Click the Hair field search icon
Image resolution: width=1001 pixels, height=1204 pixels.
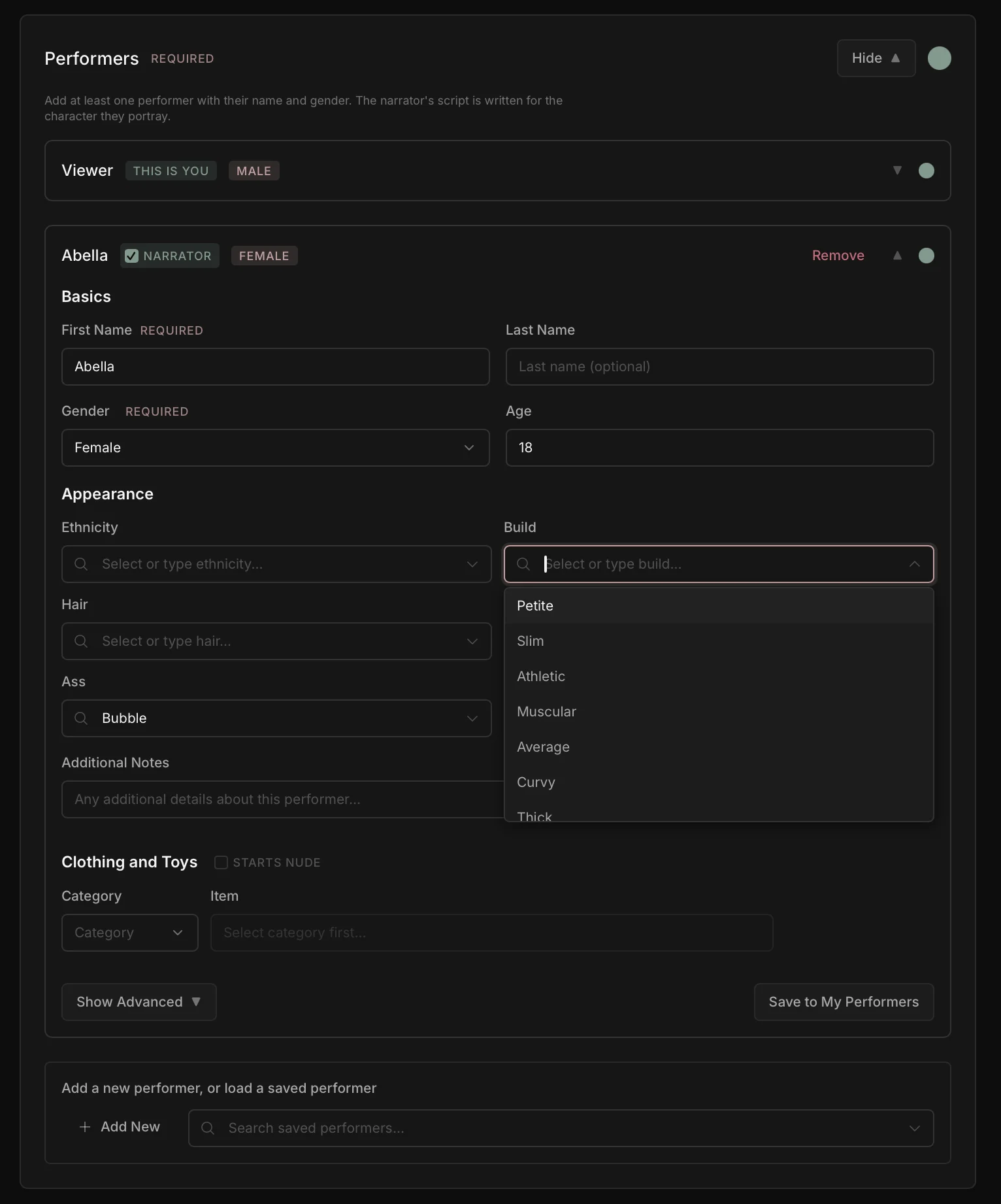(x=81, y=641)
